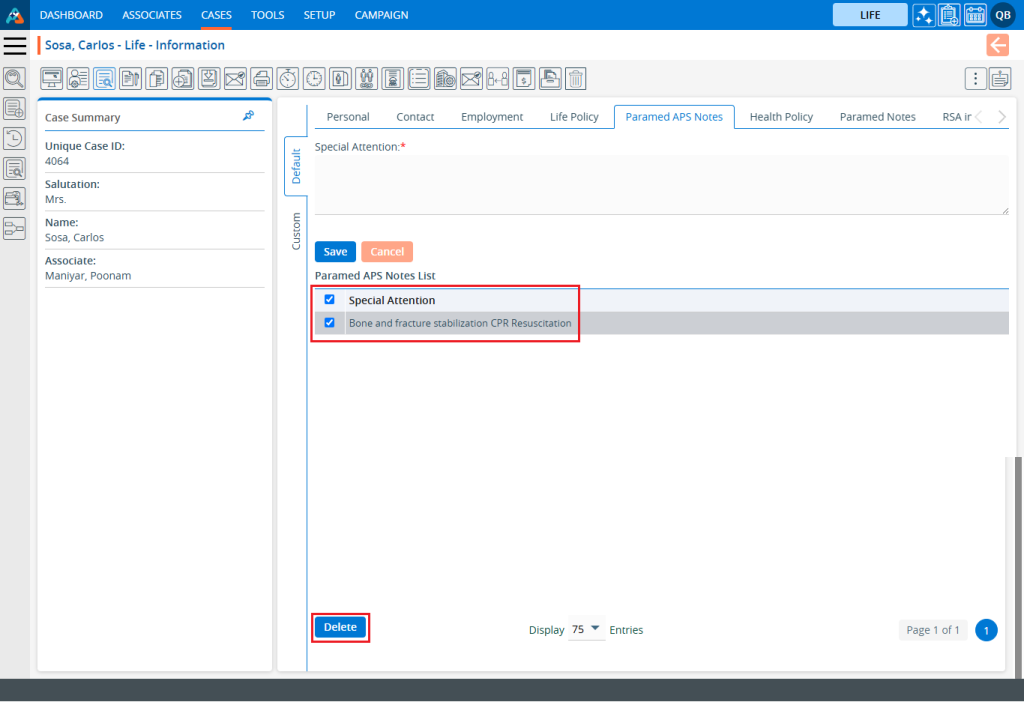Open the three-dot more options menu
The width and height of the screenshot is (1024, 702).
975,78
